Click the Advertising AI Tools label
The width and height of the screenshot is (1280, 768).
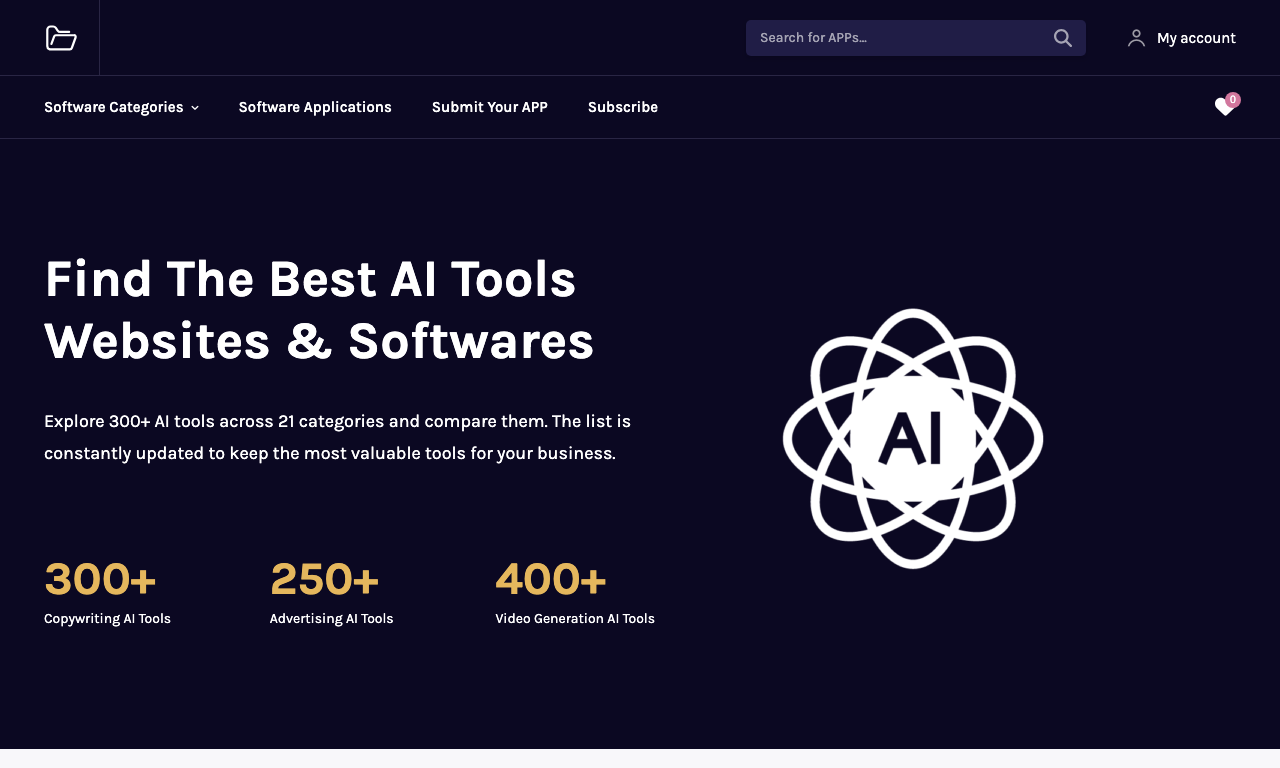[331, 619]
